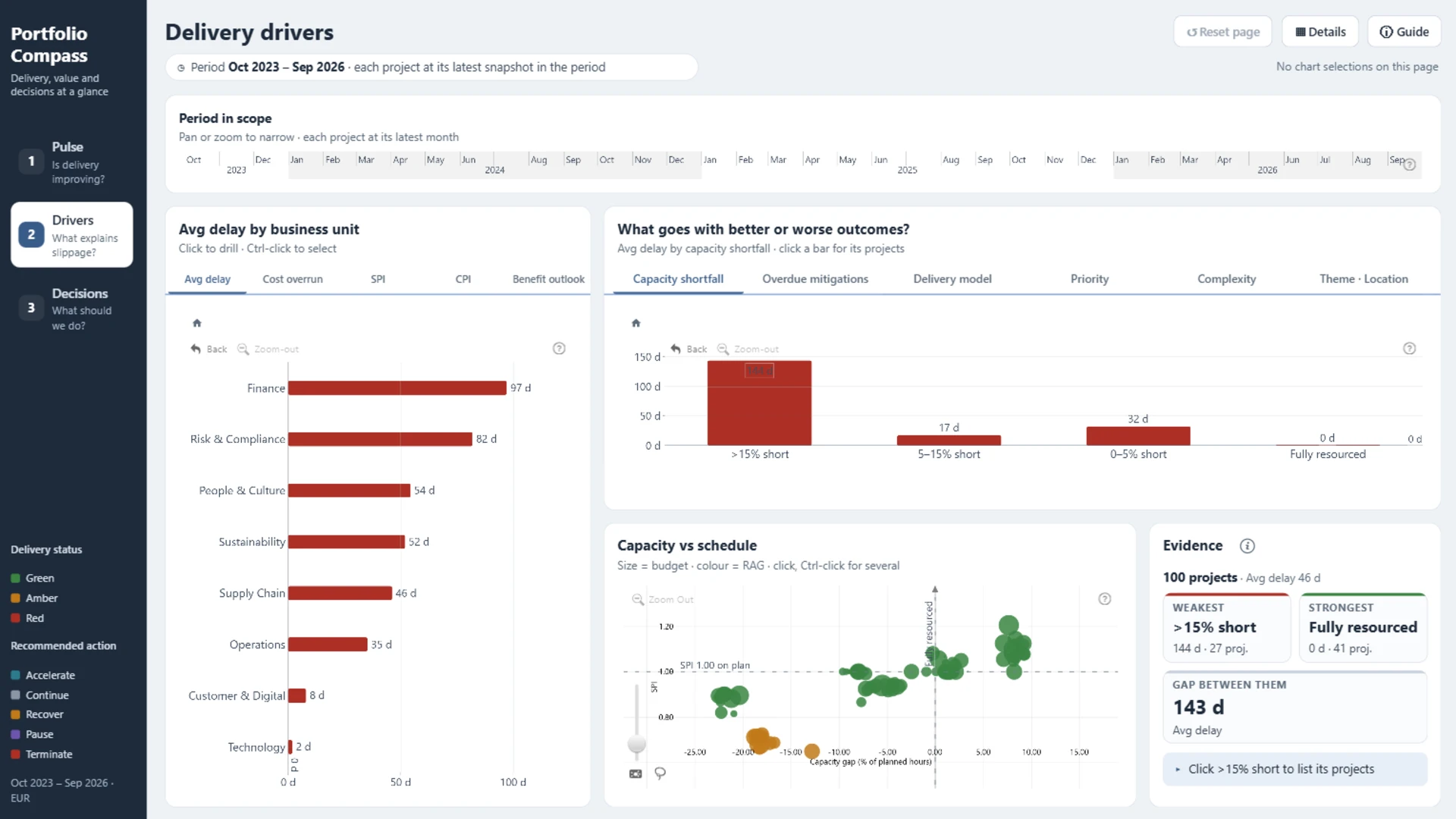
Task: Open the Details panel
Action: coord(1321,32)
